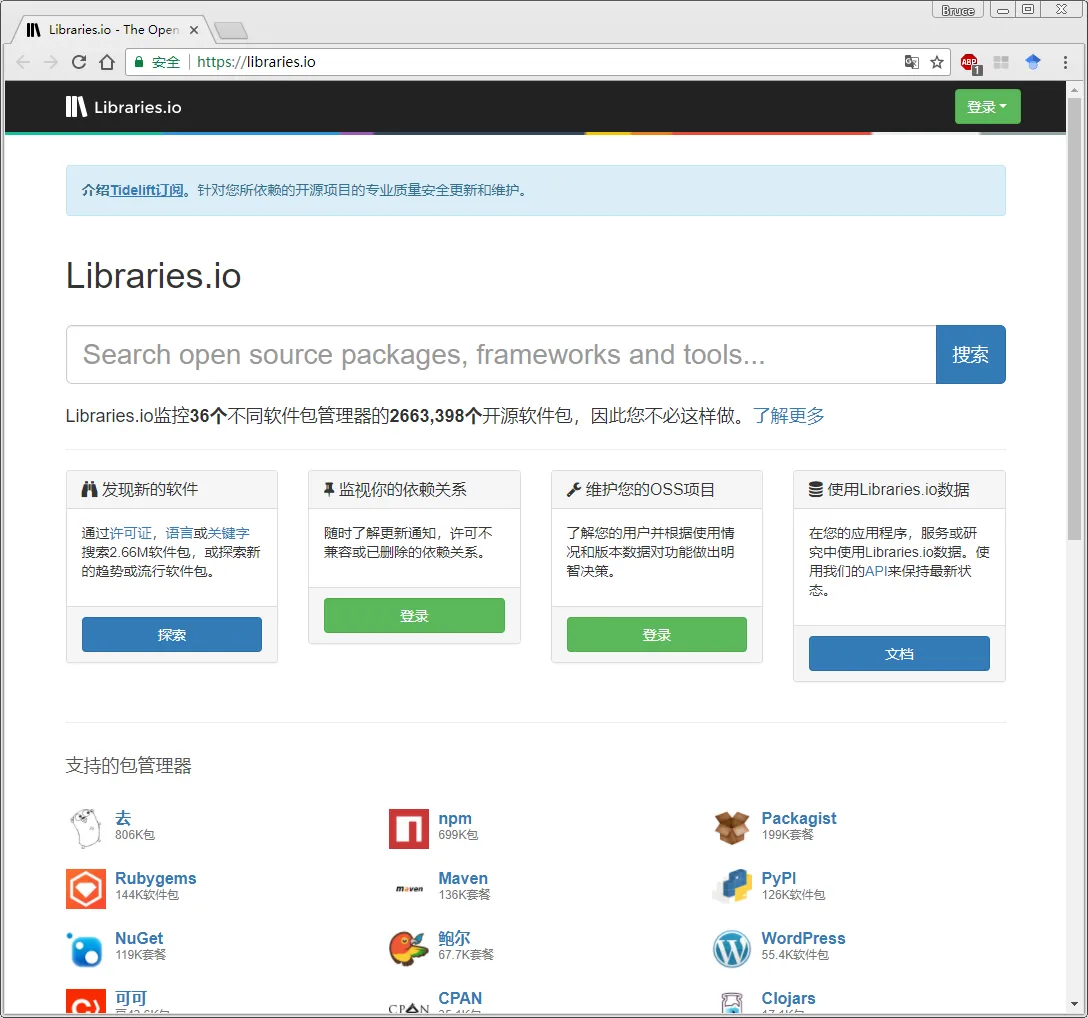Click the green secure padlock icon

point(139,62)
